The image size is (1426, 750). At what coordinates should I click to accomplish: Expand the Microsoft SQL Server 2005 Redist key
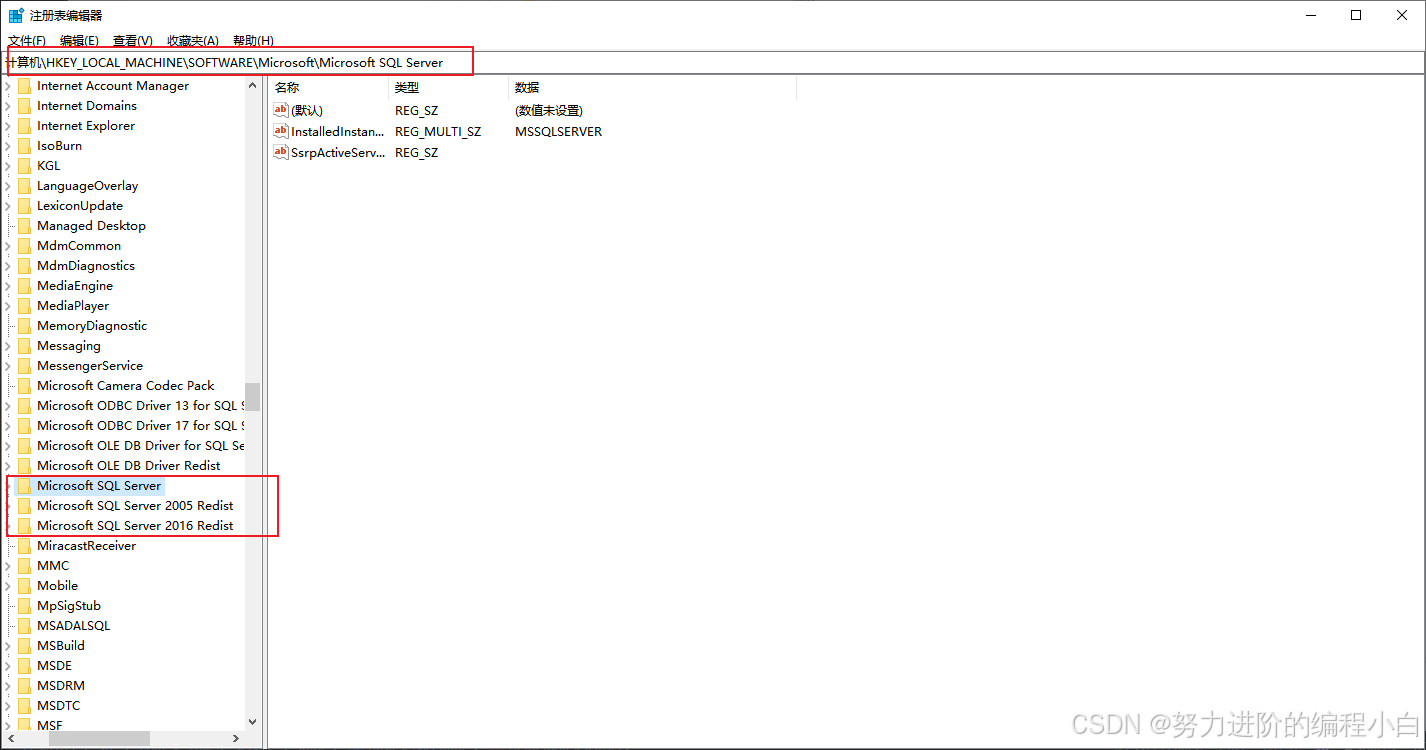[x=9, y=506]
